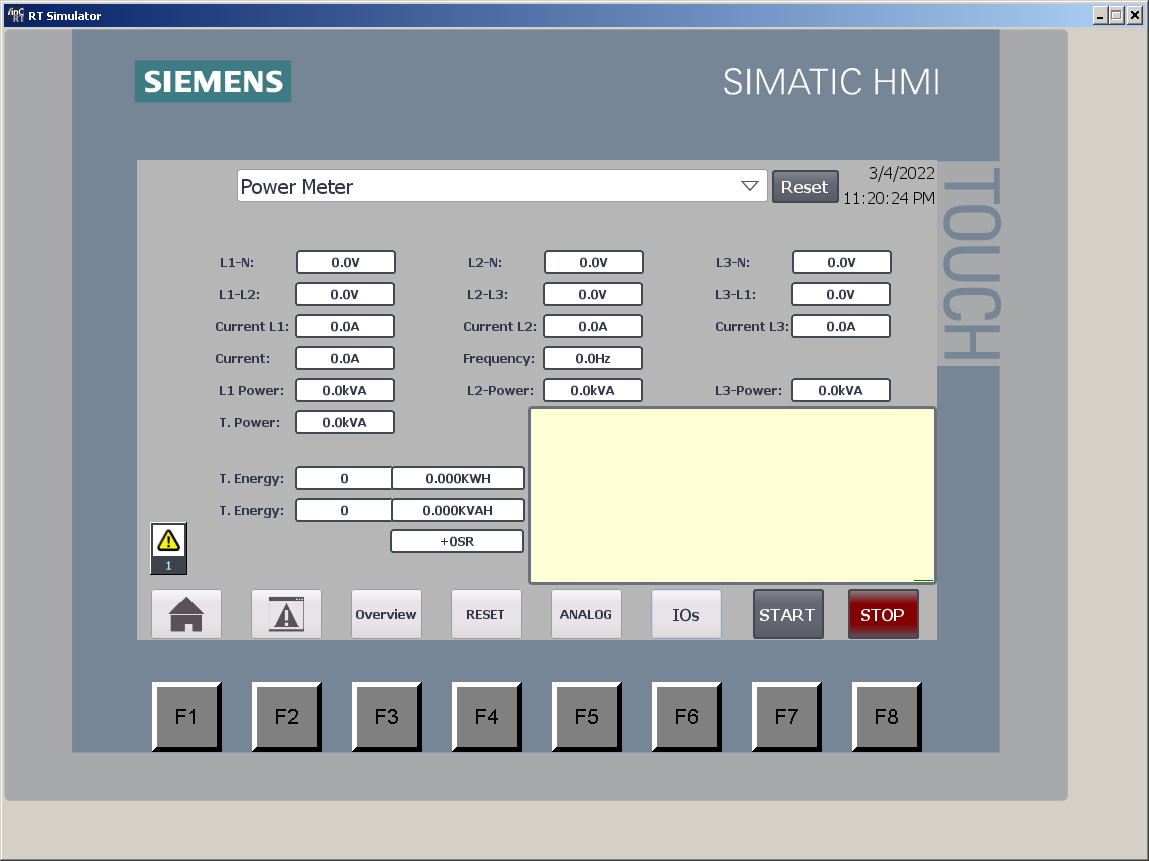Viewport: 1149px width, 861px height.
Task: Select the L1-N voltage field
Action: coord(346,262)
